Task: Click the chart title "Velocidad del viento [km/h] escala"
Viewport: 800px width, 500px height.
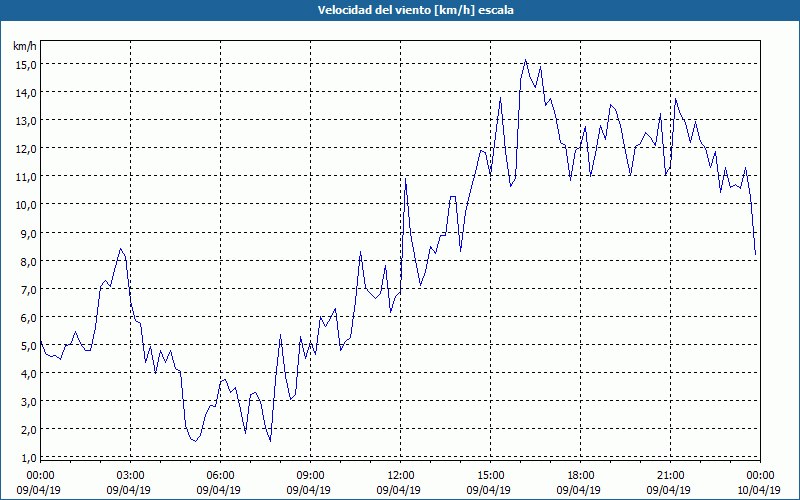Action: click(415, 10)
